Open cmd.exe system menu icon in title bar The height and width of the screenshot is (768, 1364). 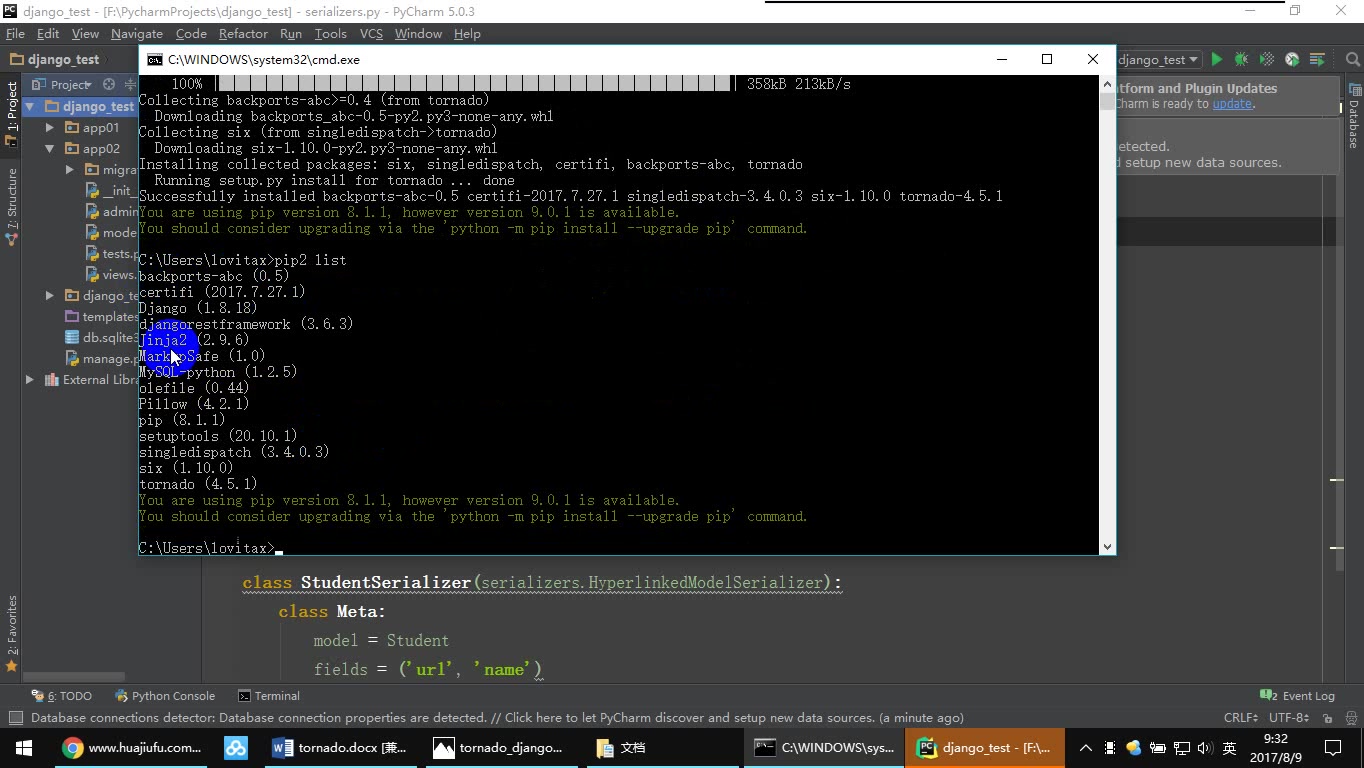tap(154, 60)
